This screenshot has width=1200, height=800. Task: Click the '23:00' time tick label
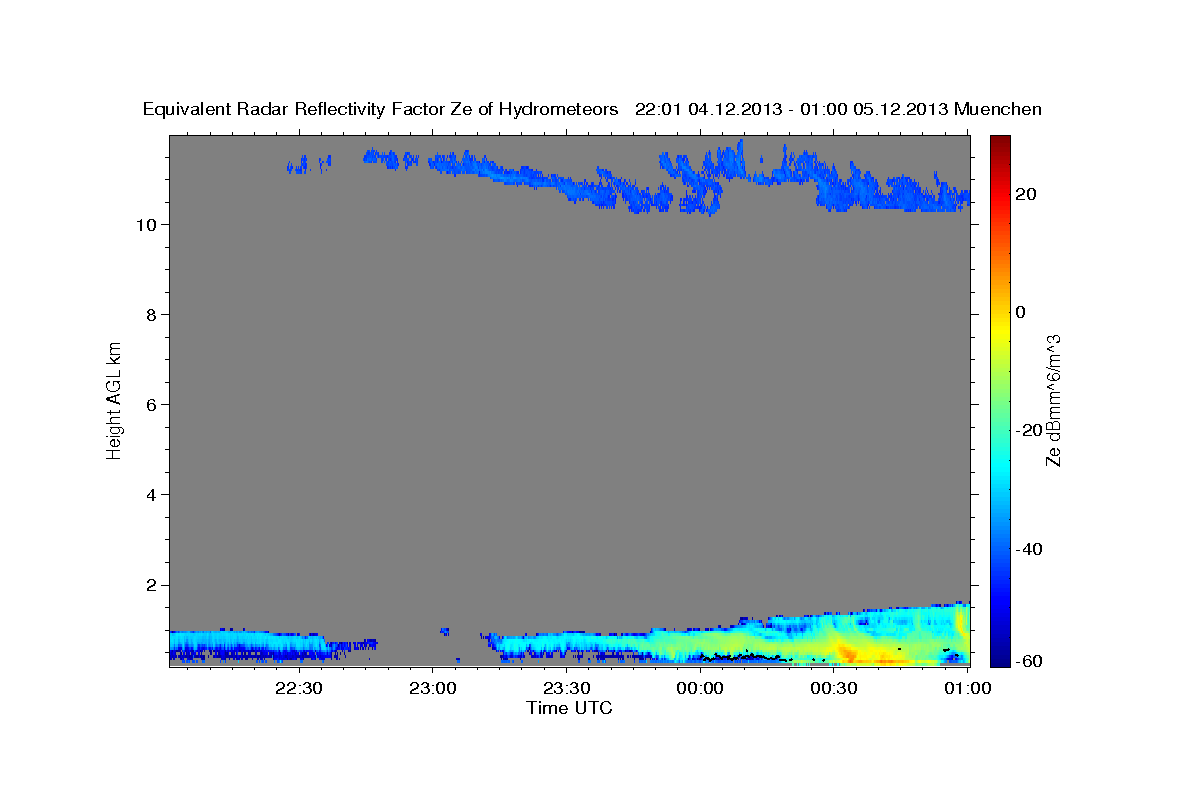[433, 688]
